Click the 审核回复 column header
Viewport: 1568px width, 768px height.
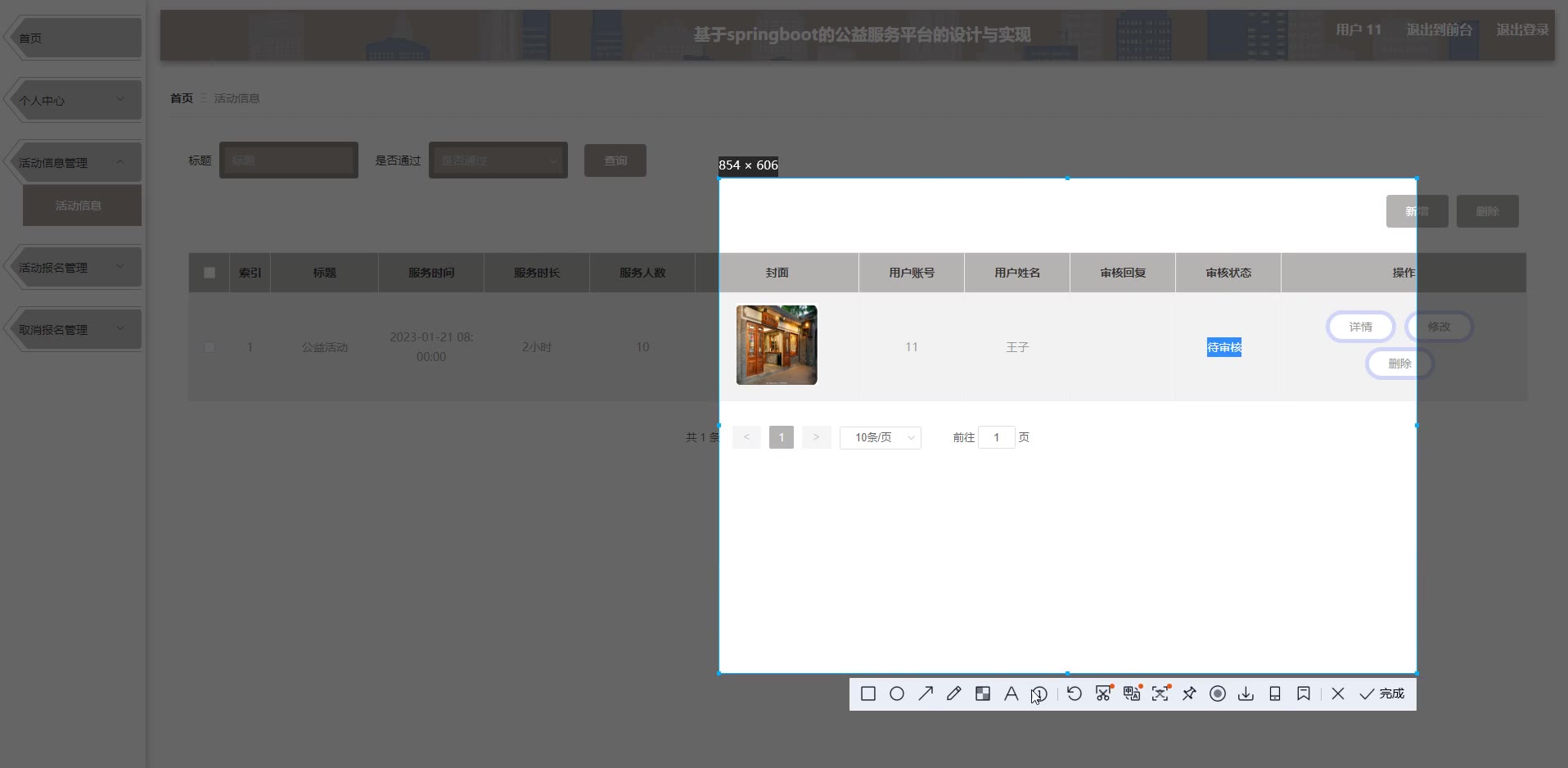coord(1123,273)
